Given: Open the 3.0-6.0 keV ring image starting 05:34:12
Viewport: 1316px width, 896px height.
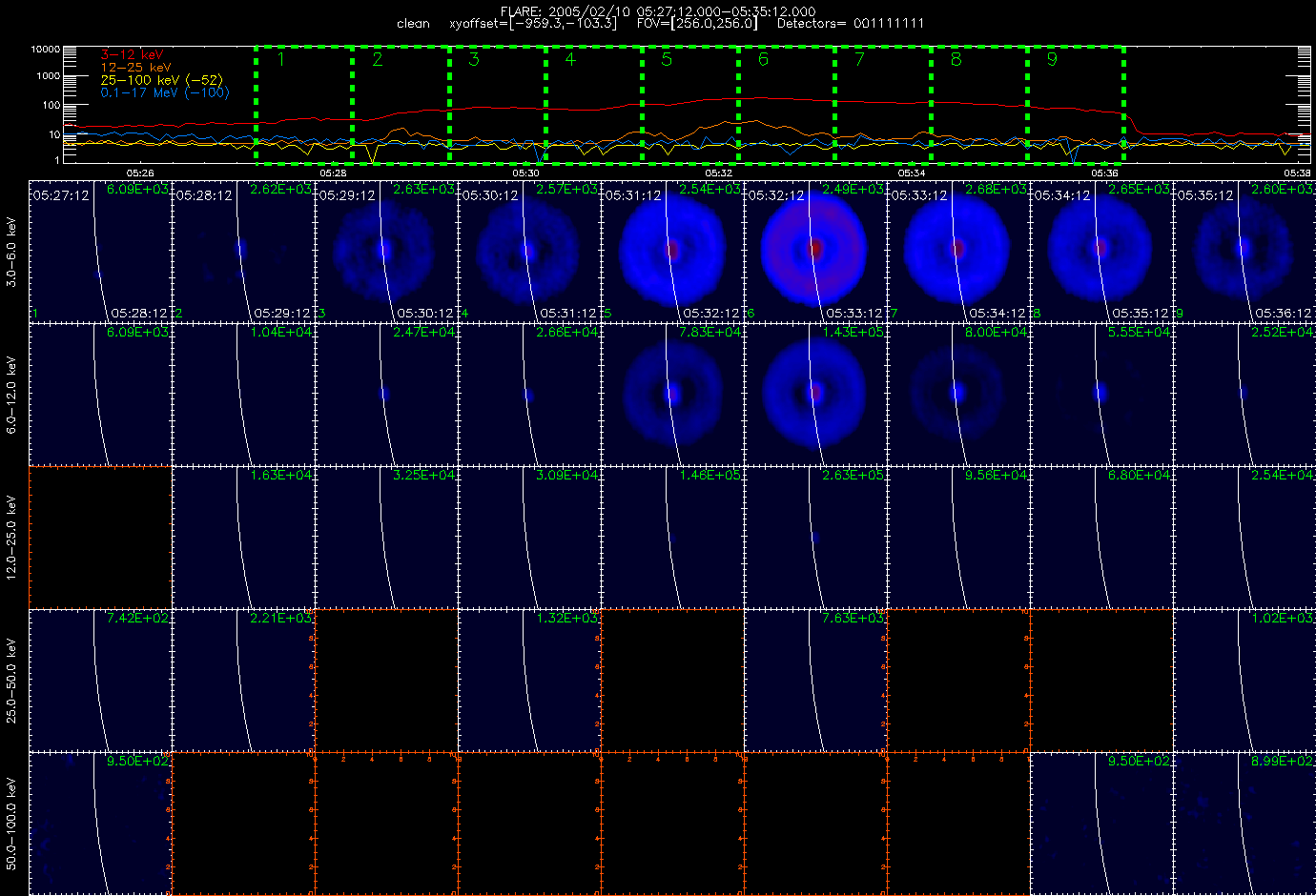Looking at the screenshot, I should (1099, 250).
